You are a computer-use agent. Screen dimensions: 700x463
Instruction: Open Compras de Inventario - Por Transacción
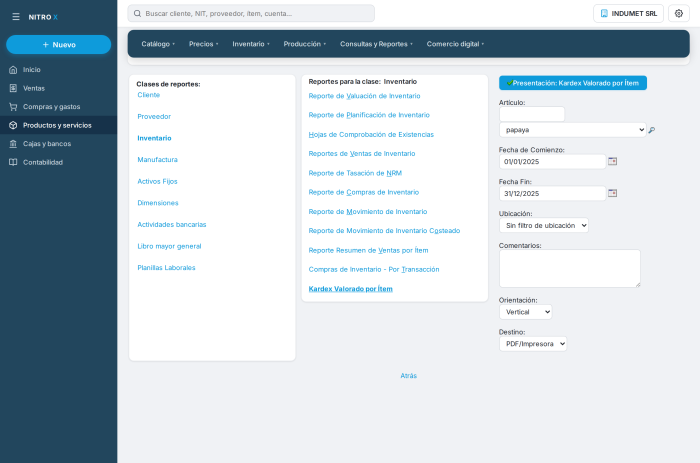[x=374, y=269]
